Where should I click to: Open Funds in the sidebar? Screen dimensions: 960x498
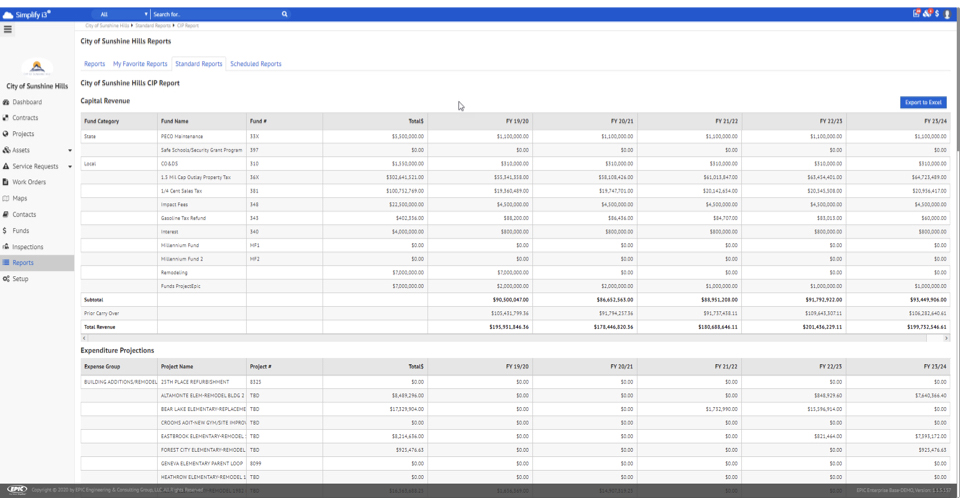click(20, 230)
